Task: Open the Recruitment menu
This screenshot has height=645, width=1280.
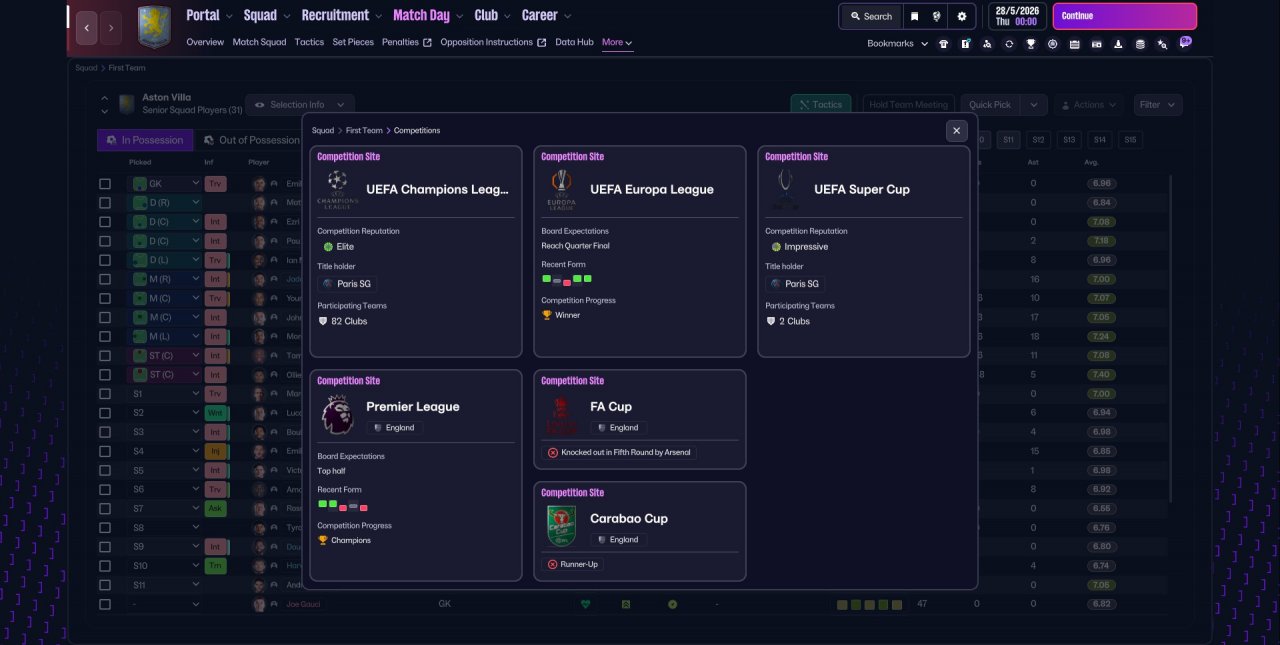Action: tap(343, 15)
